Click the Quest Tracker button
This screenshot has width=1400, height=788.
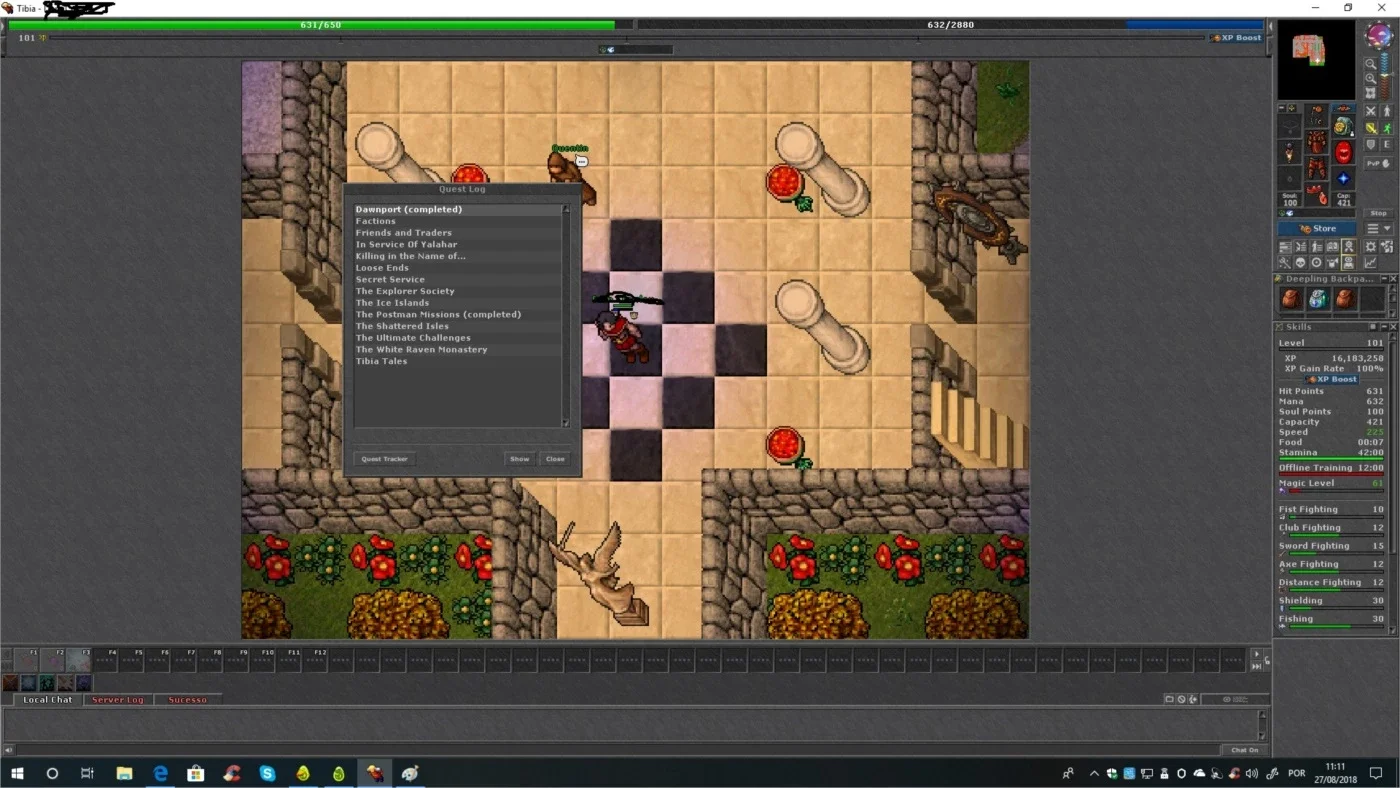[x=384, y=459]
